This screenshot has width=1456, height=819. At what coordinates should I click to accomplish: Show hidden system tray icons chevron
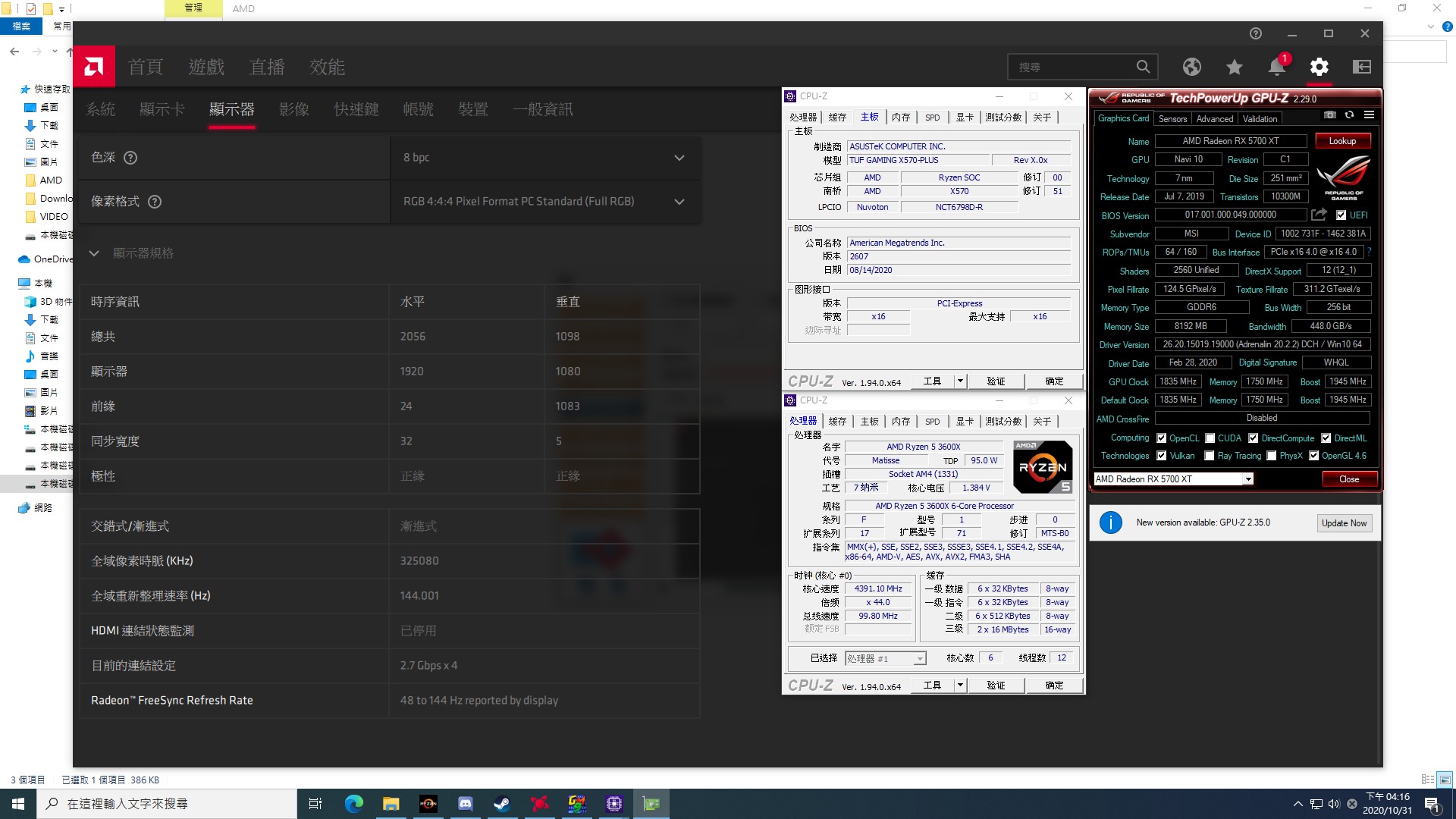1298,804
